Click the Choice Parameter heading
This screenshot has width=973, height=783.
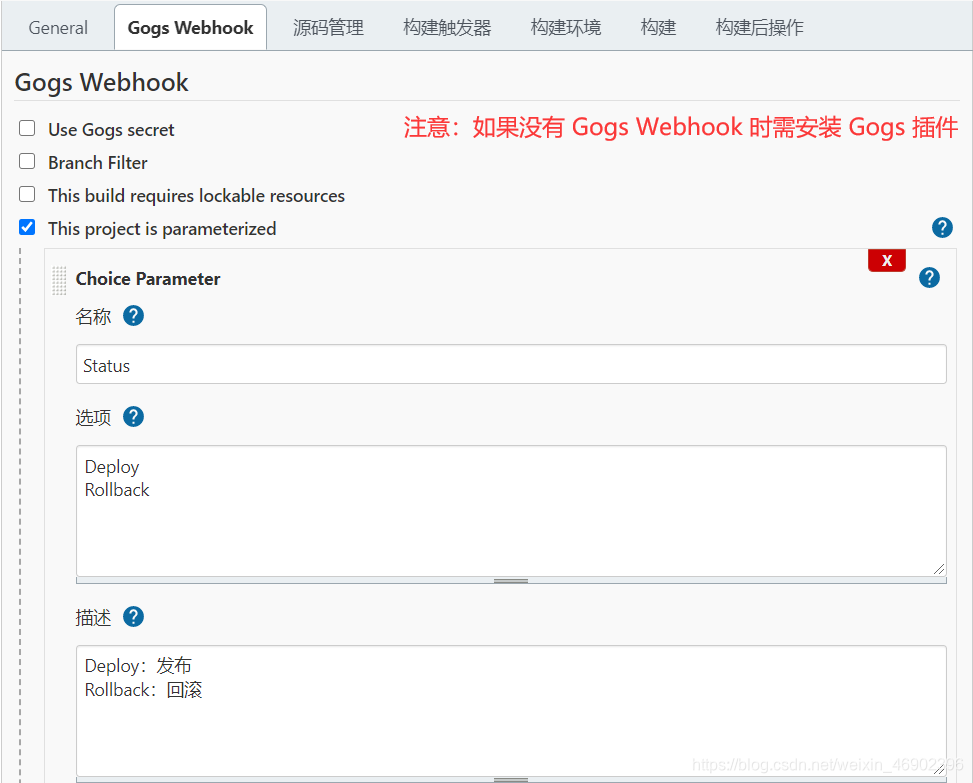click(148, 279)
